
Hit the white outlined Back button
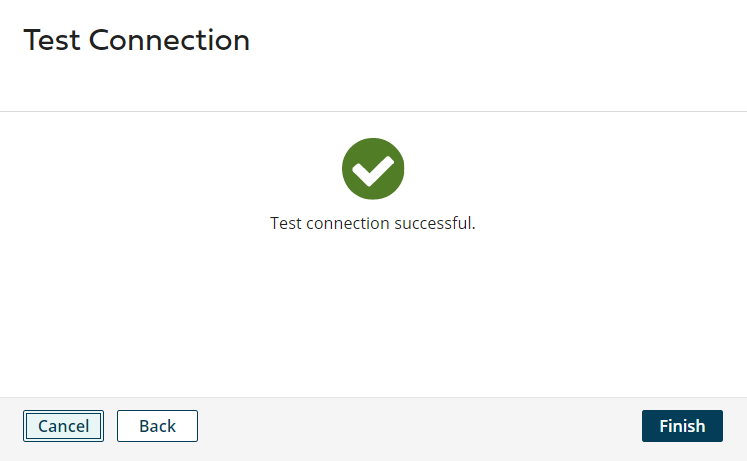157,426
